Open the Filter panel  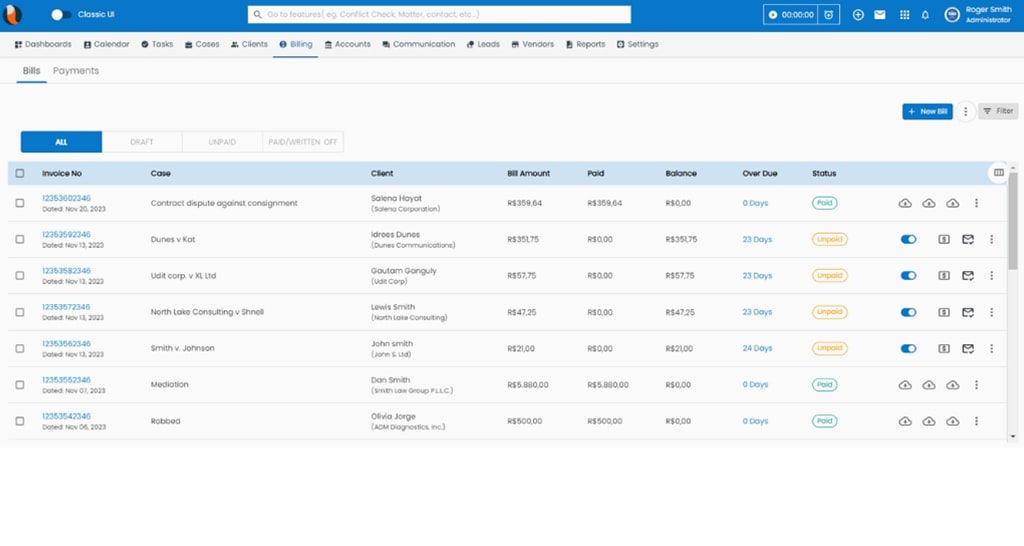pyautogui.click(x=997, y=112)
